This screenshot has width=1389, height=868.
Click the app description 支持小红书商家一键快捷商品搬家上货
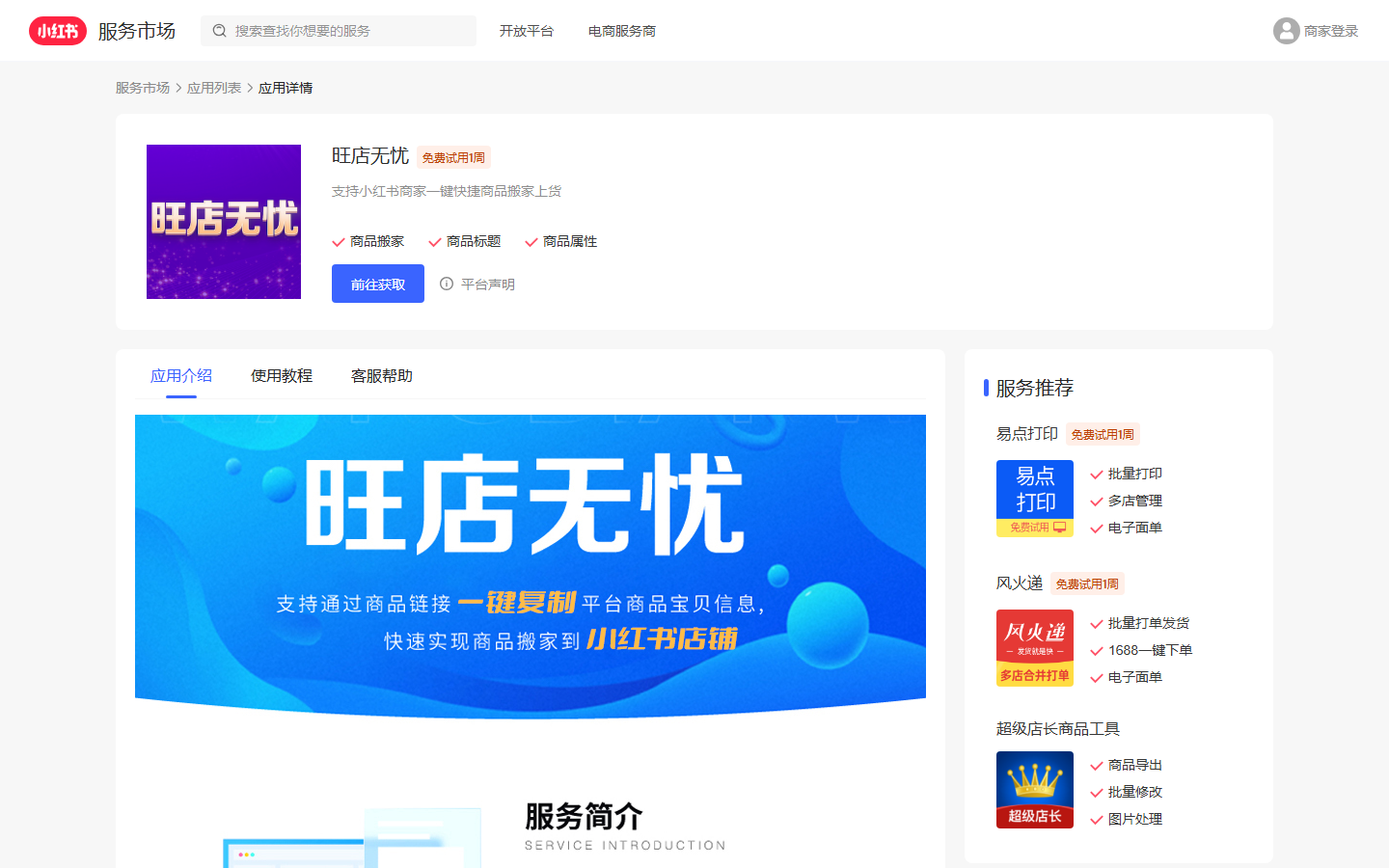447,191
